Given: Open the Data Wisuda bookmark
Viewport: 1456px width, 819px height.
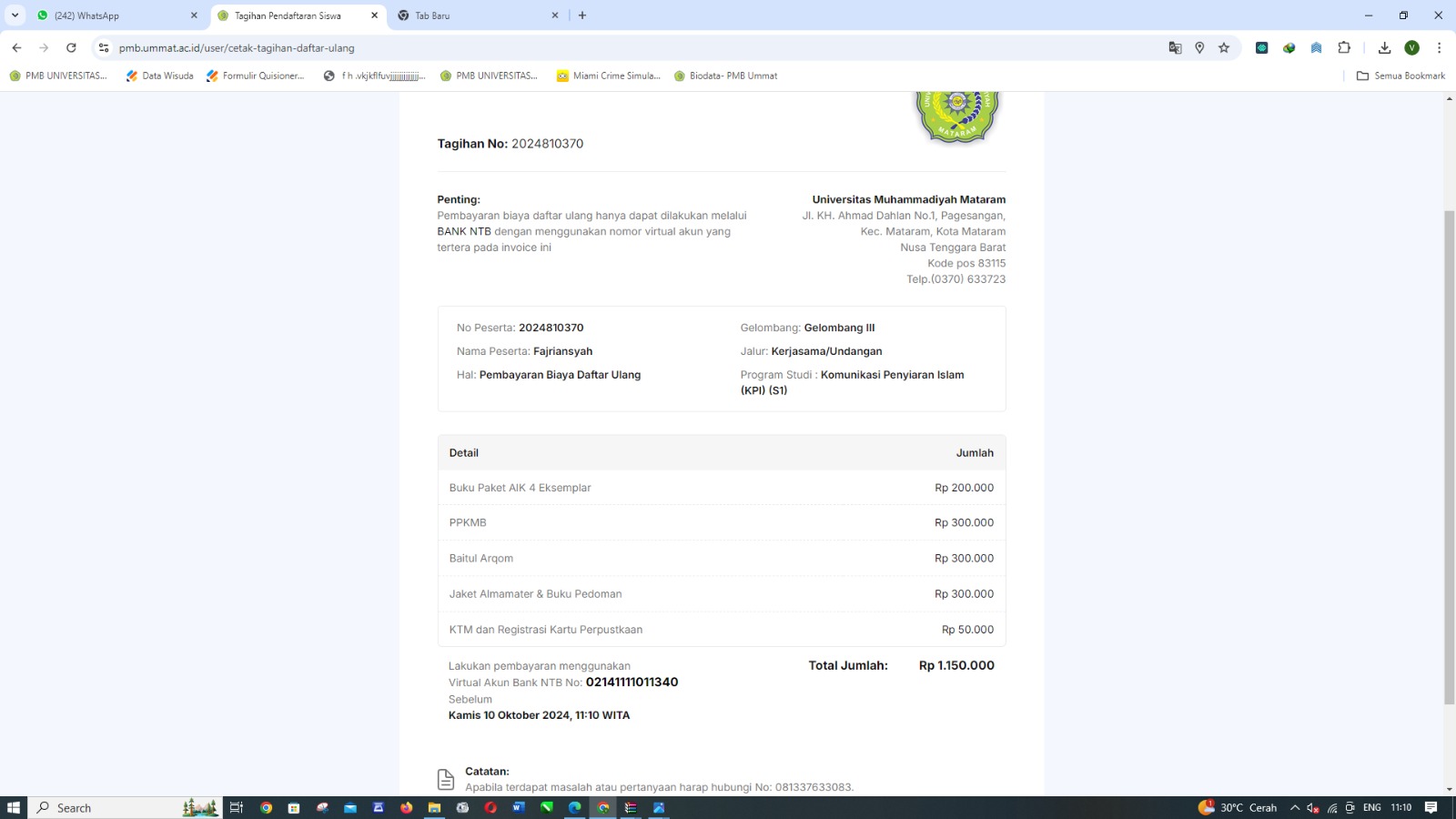Looking at the screenshot, I should click(x=160, y=76).
